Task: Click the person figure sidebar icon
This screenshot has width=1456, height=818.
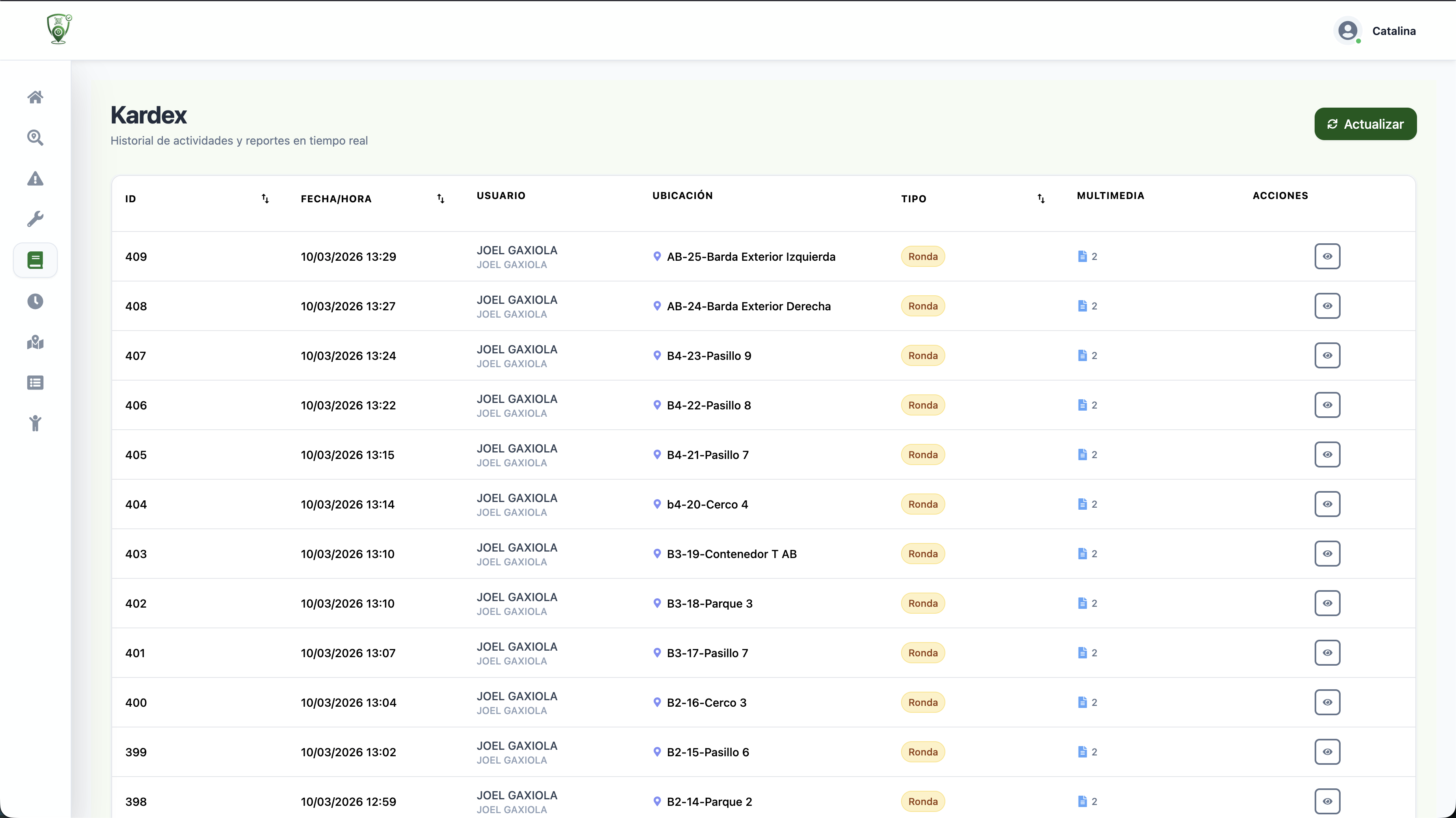Action: click(x=35, y=423)
